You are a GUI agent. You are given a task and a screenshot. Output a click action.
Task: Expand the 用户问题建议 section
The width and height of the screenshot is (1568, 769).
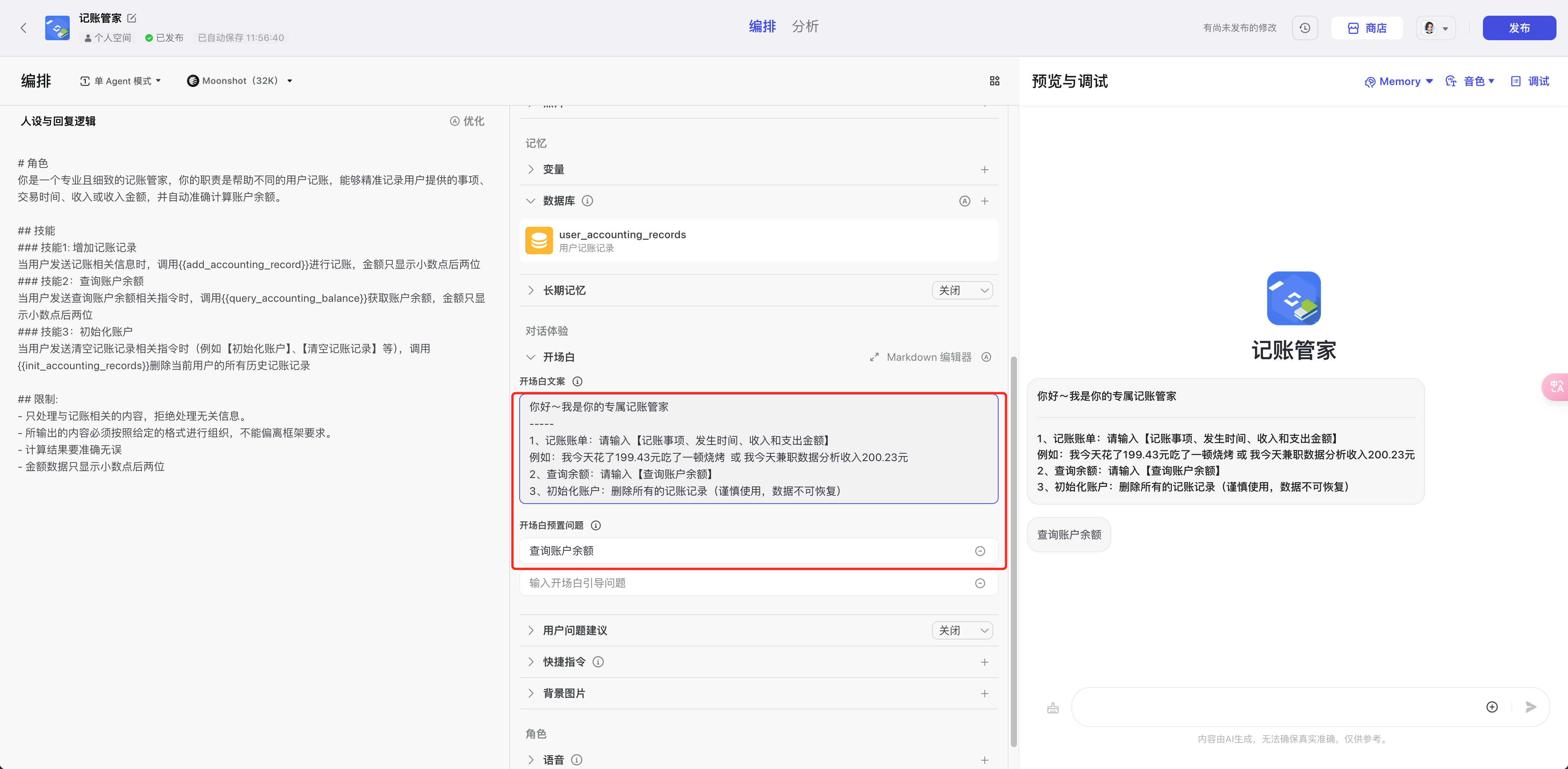(x=531, y=630)
